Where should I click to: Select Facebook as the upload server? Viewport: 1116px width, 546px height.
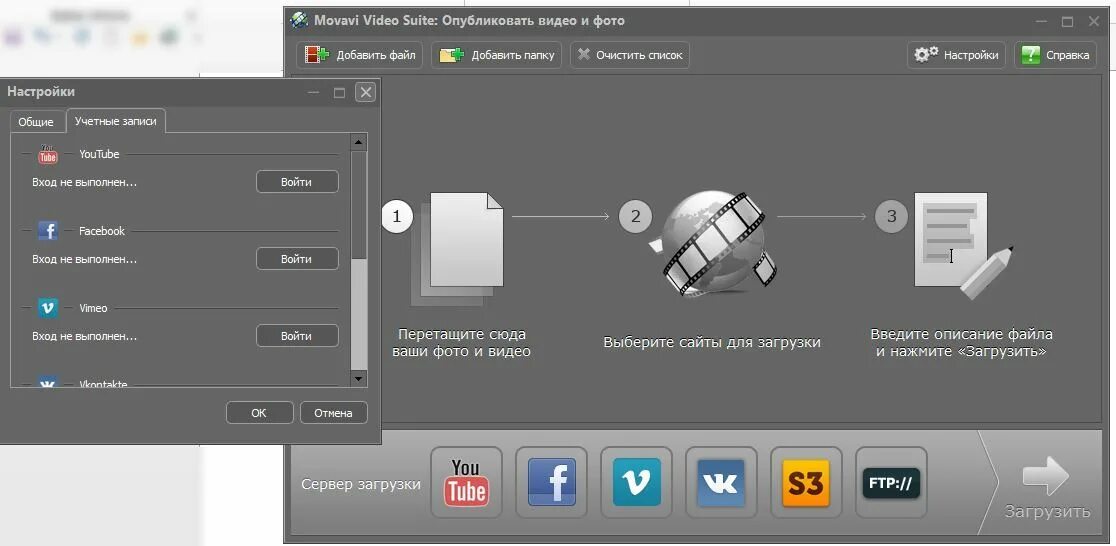(x=552, y=483)
